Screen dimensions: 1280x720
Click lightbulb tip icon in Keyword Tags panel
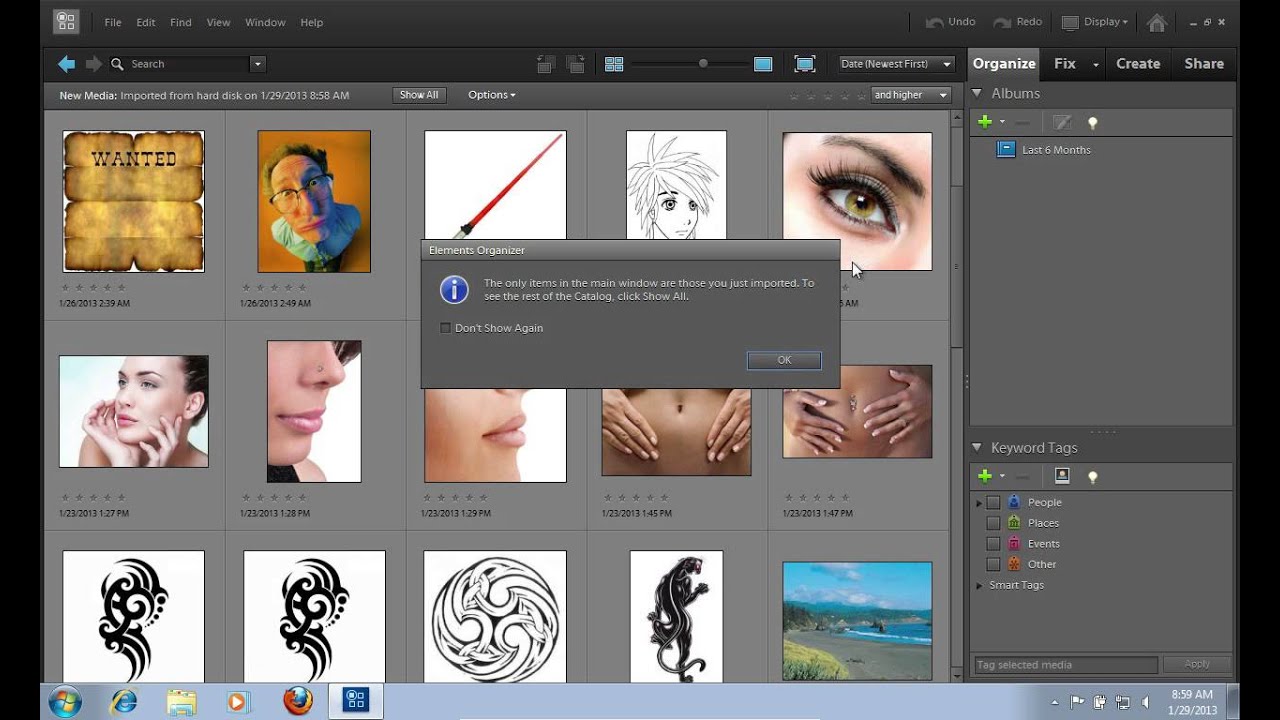coord(1092,477)
